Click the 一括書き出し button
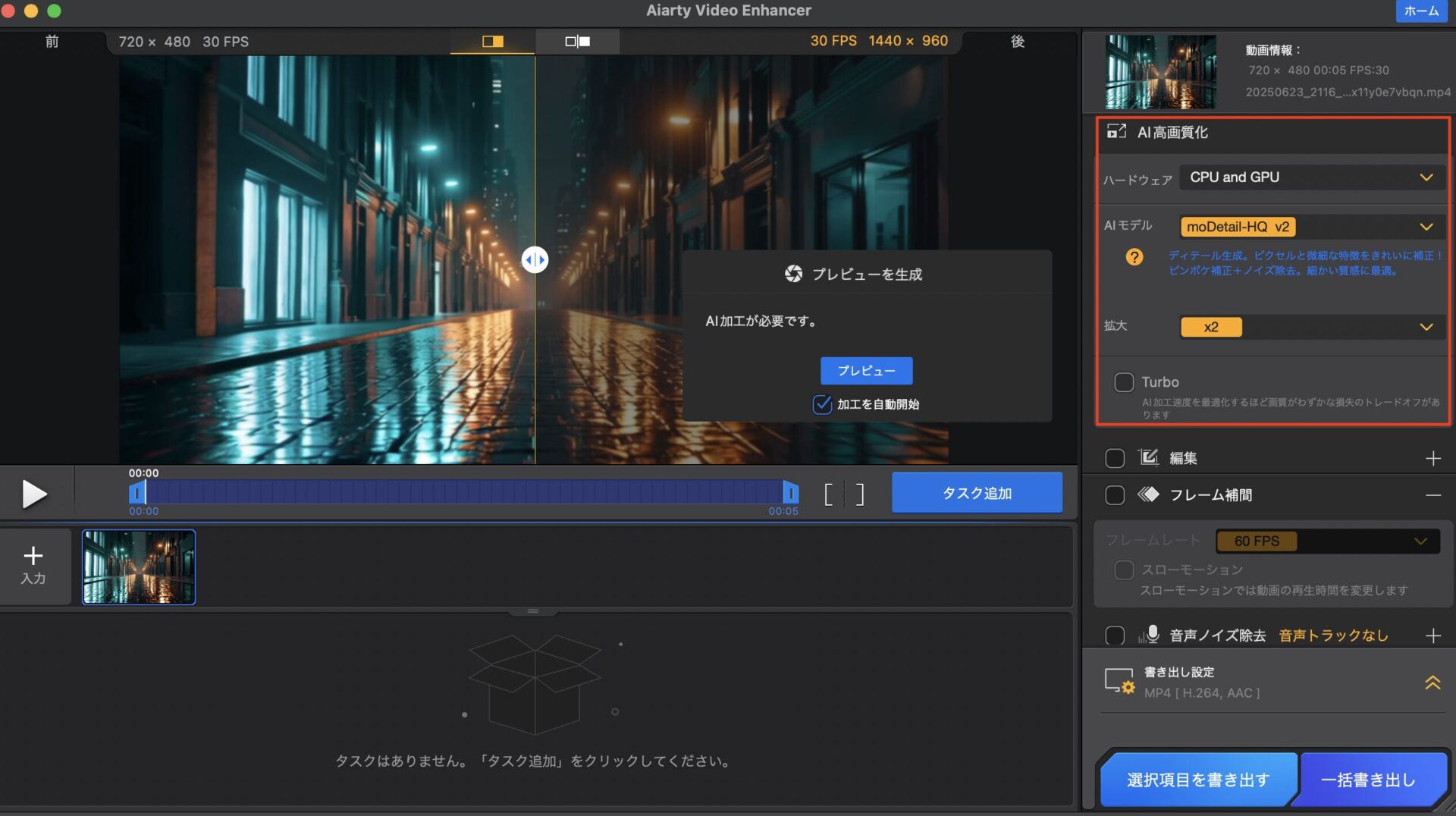The width and height of the screenshot is (1456, 816). [1368, 780]
